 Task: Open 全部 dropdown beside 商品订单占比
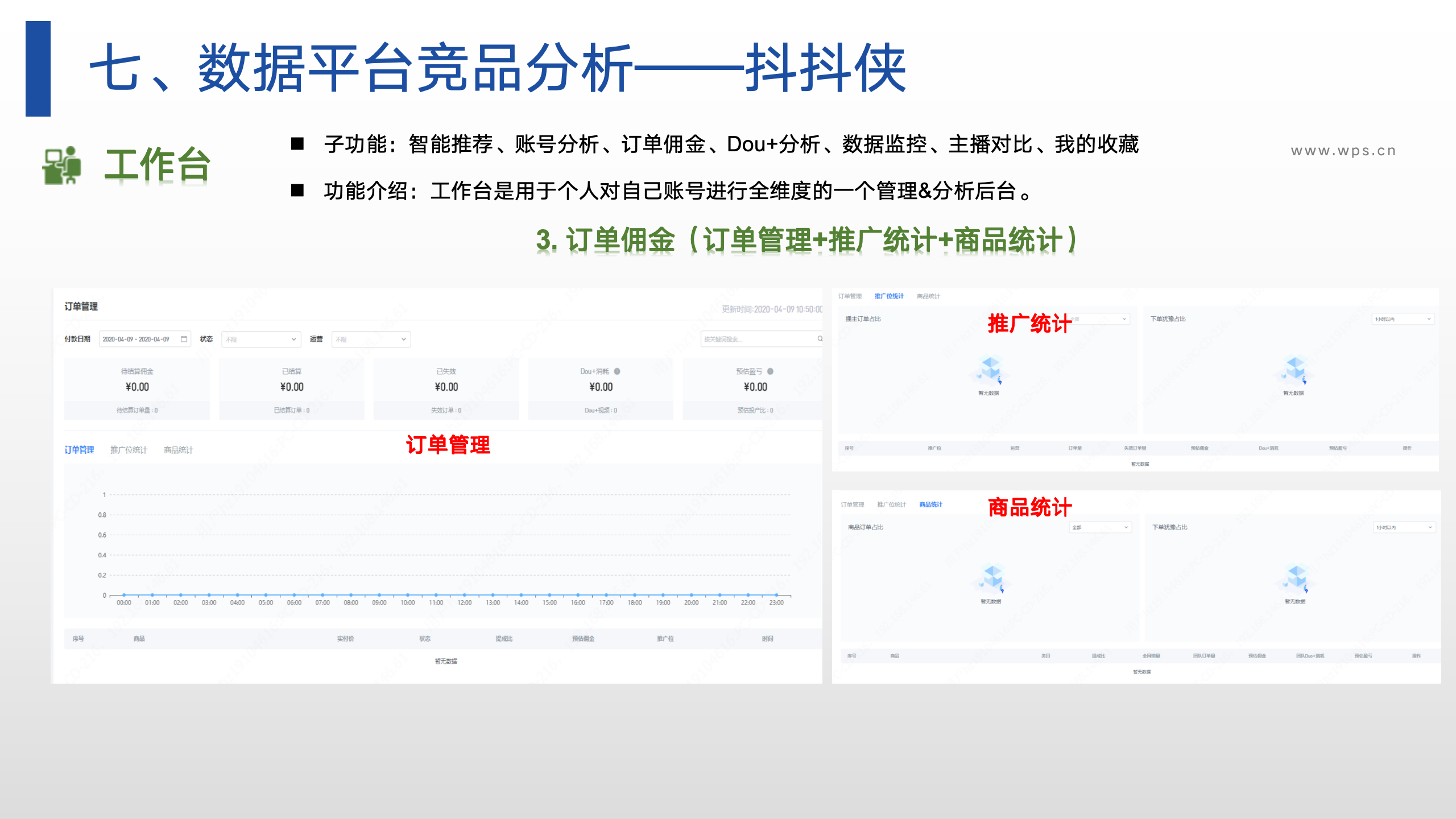click(1101, 527)
